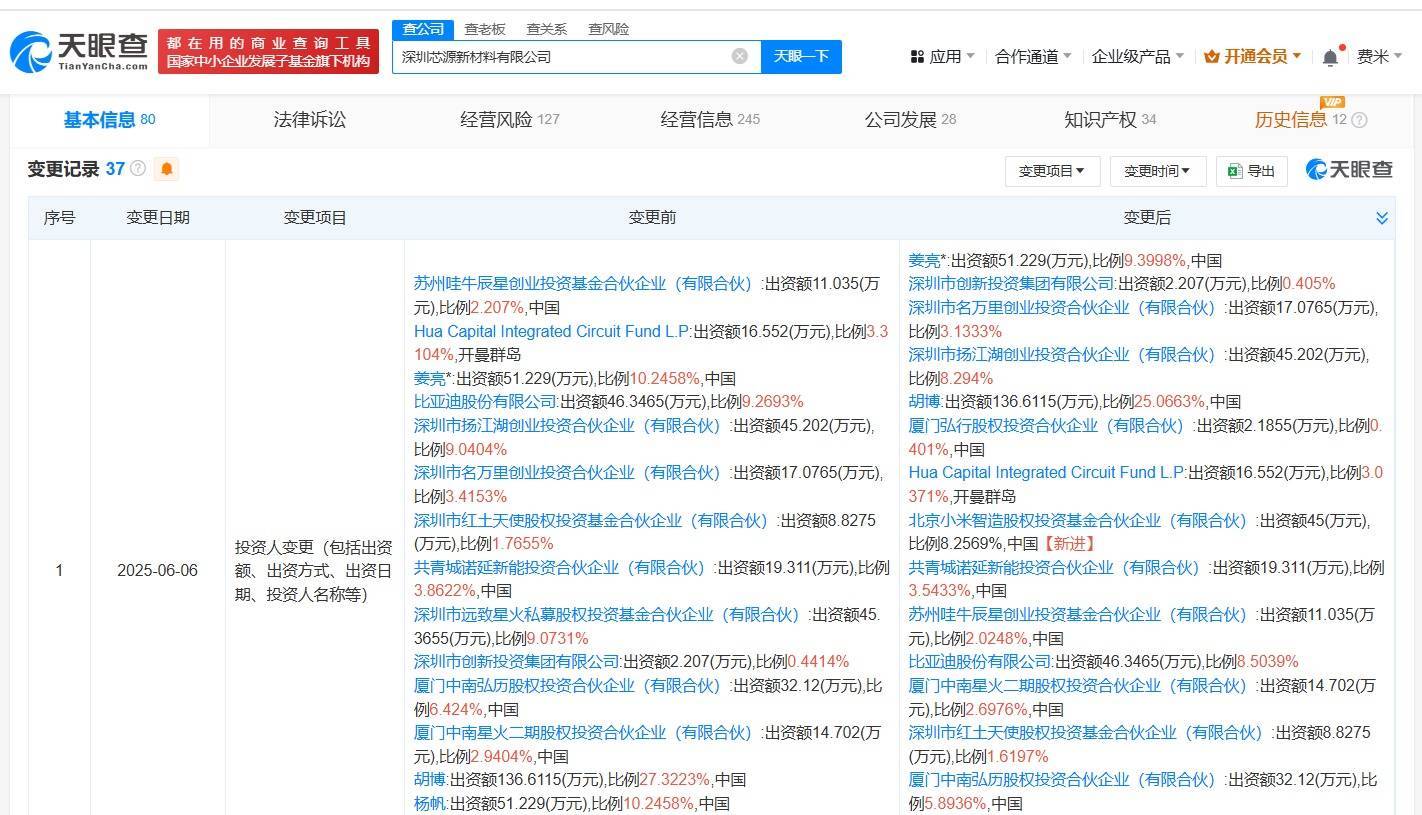
Task: Click the red promotional banner image
Action: coord(268,52)
